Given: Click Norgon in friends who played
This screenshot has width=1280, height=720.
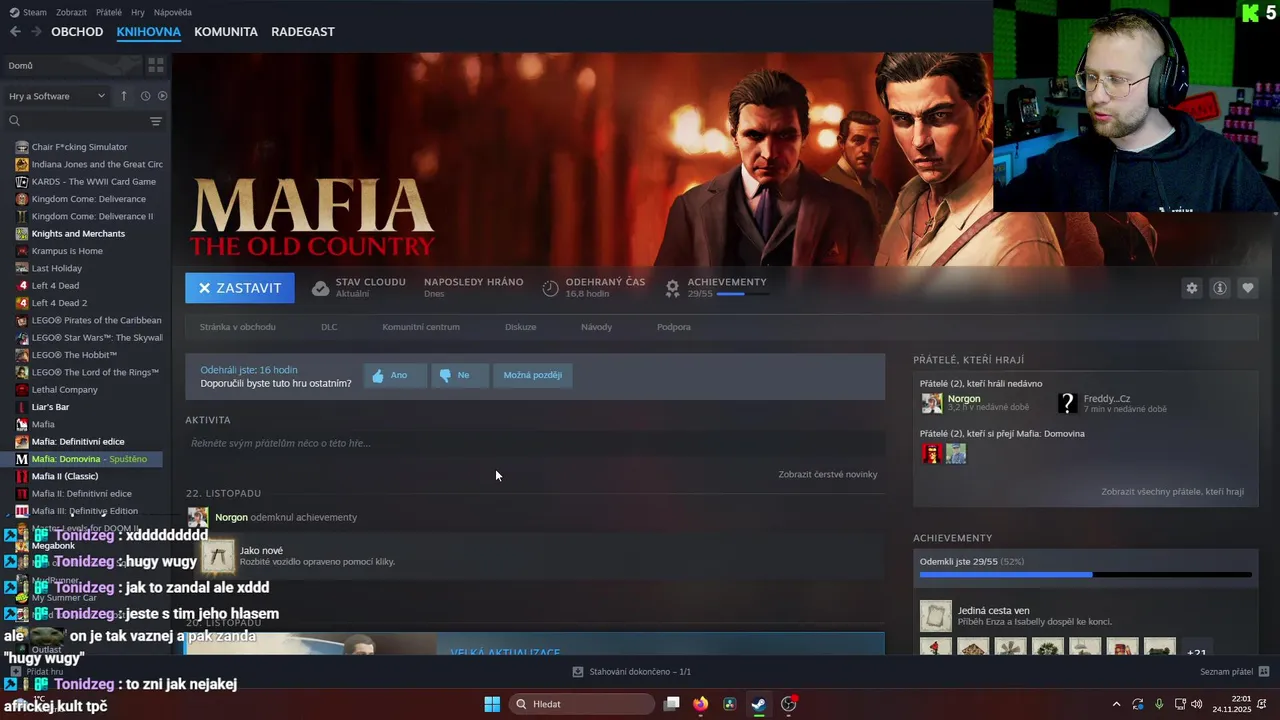Looking at the screenshot, I should point(964,399).
